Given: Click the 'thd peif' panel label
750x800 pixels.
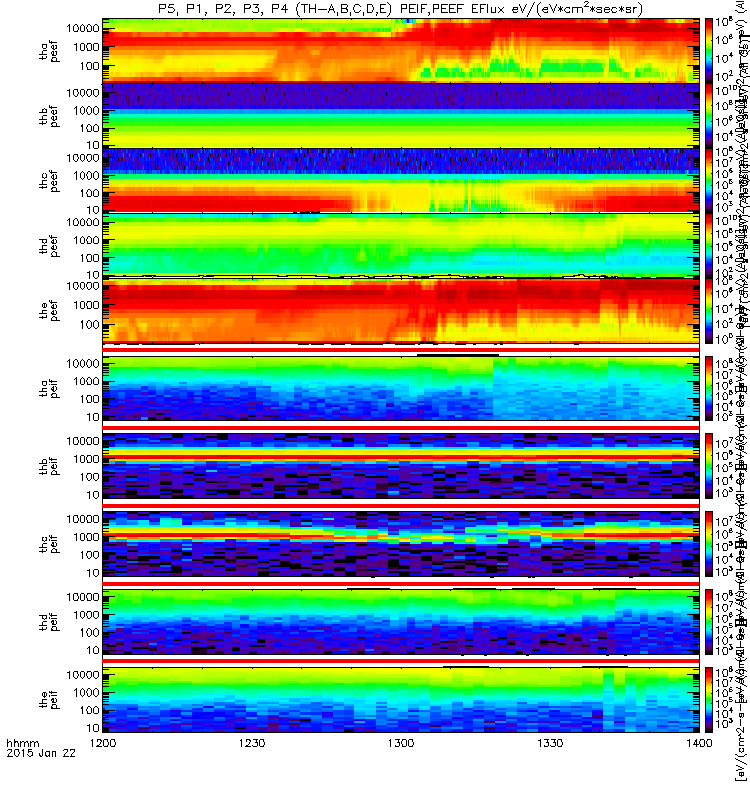Looking at the screenshot, I should coord(49,622).
